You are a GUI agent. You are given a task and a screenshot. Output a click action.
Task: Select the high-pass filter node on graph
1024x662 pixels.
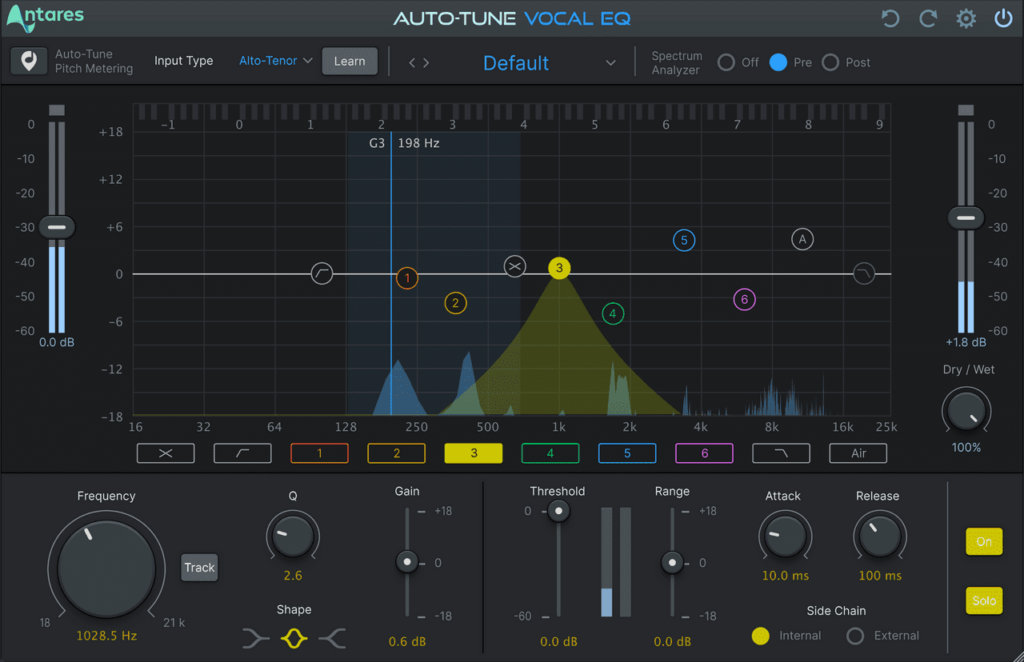[321, 273]
